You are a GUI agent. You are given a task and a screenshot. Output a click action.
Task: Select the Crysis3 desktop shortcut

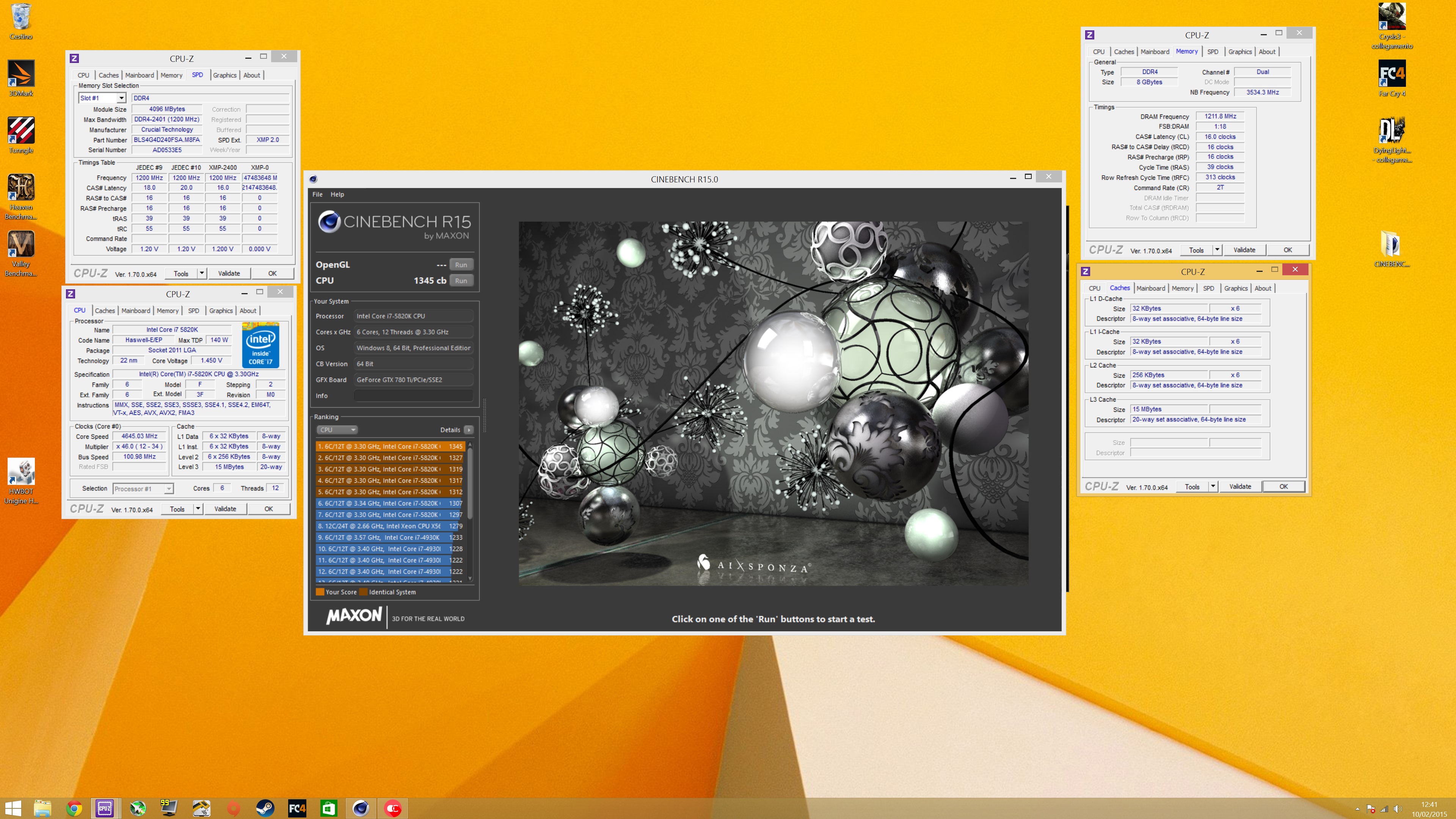pos(1392,26)
